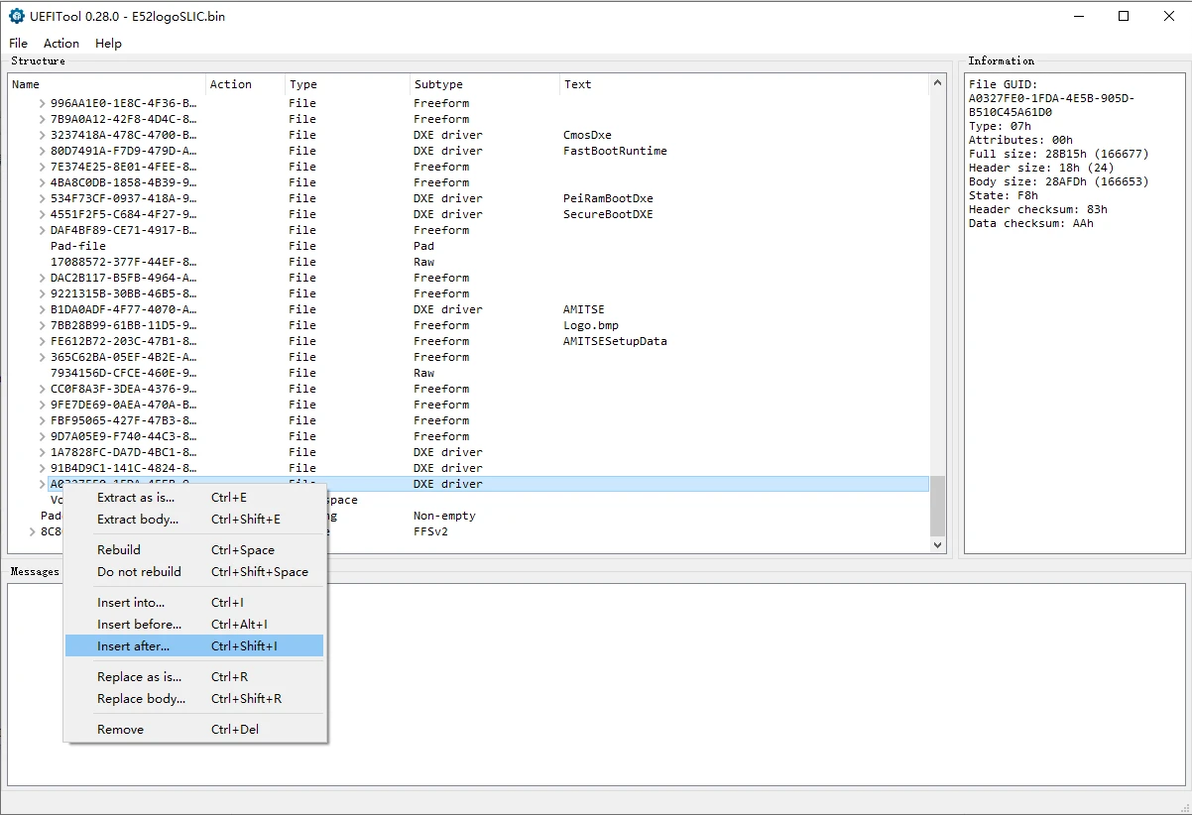The height and width of the screenshot is (815, 1192).
Task: Click the UEFITool app icon in title bar
Action: point(17,16)
